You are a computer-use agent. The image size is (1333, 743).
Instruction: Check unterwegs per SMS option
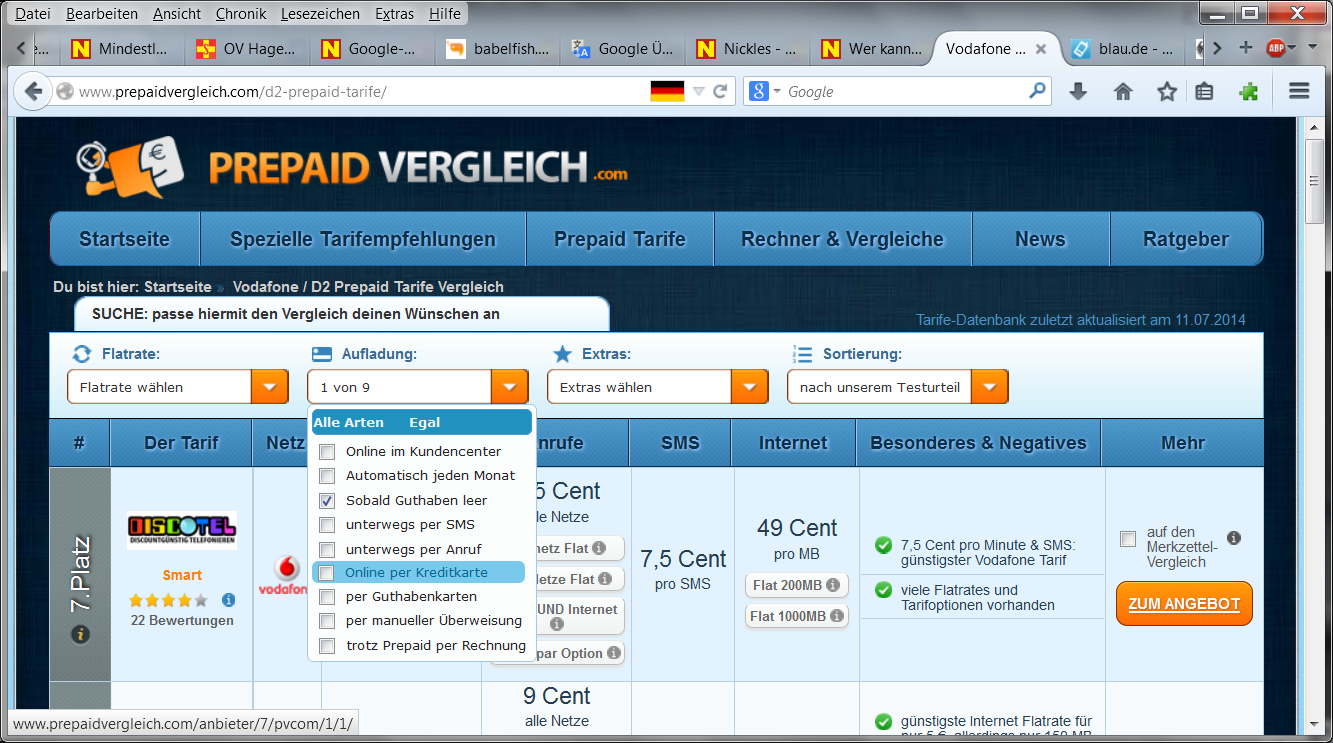(x=327, y=524)
